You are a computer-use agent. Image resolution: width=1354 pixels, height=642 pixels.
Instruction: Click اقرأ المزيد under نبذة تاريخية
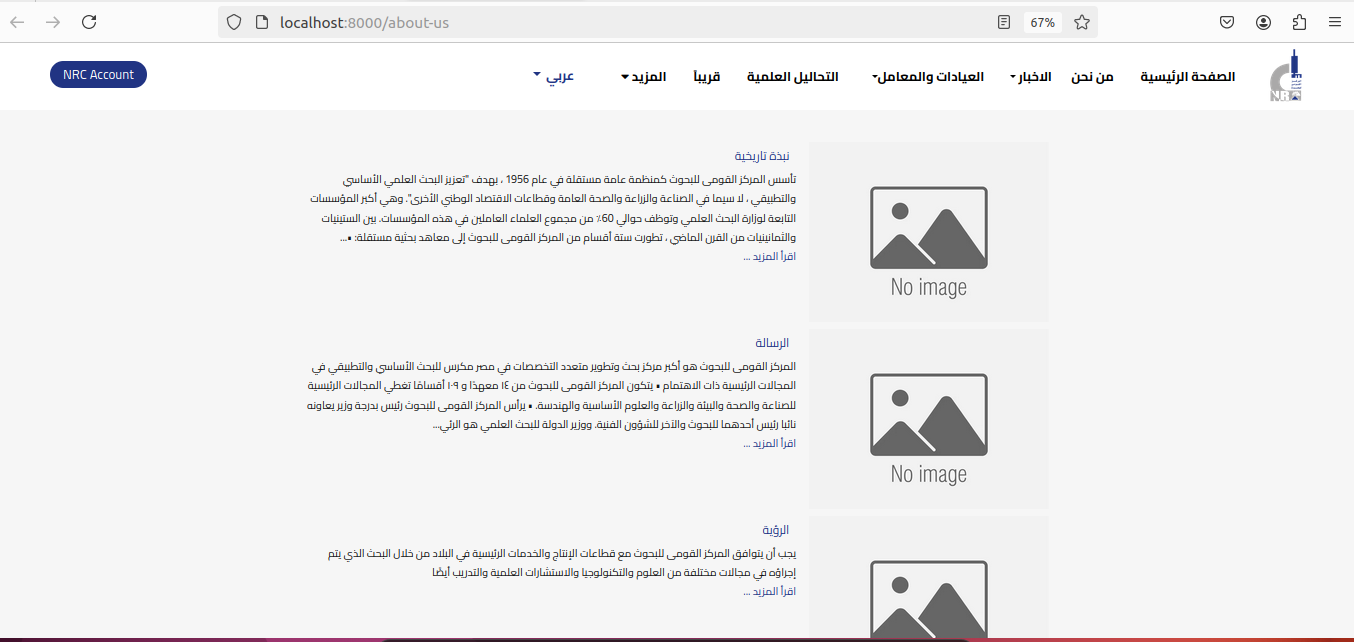coord(769,257)
